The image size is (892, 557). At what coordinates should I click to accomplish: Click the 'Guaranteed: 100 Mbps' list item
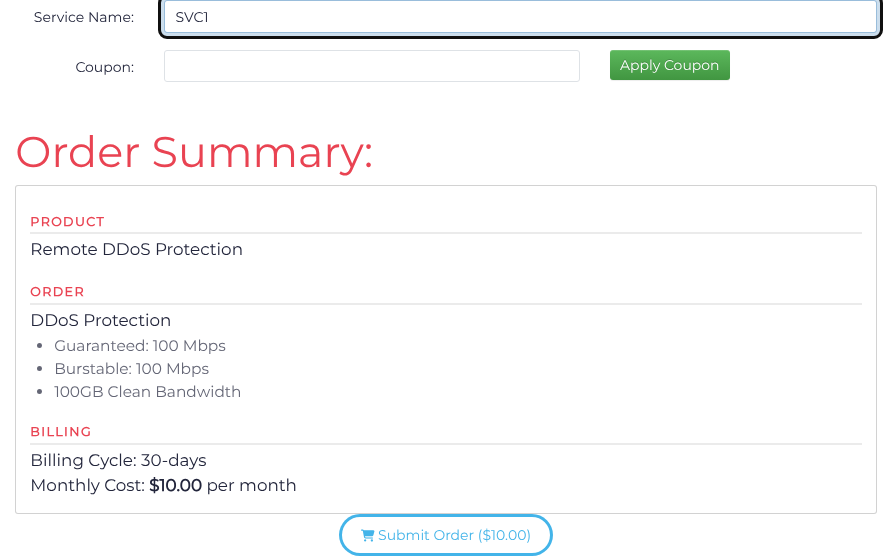pyautogui.click(x=140, y=346)
